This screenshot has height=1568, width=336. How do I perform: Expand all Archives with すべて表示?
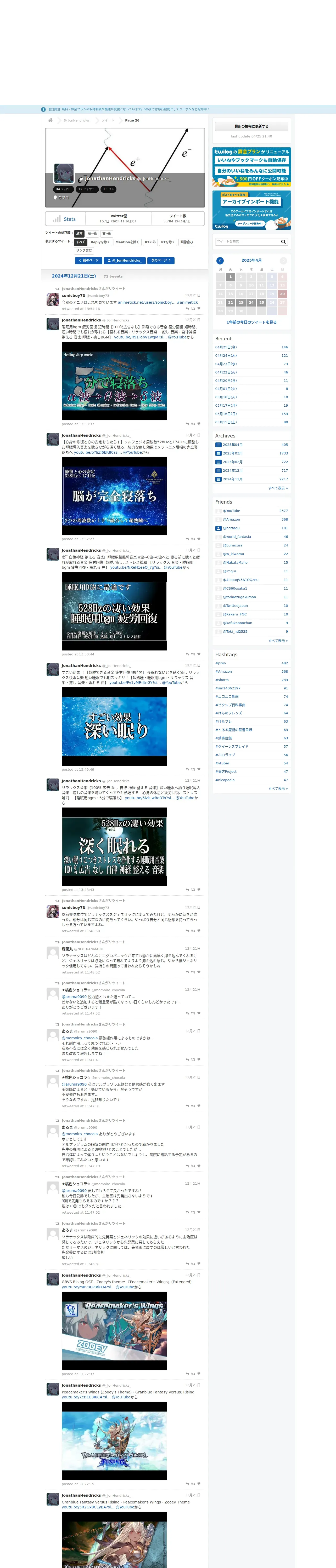(278, 488)
